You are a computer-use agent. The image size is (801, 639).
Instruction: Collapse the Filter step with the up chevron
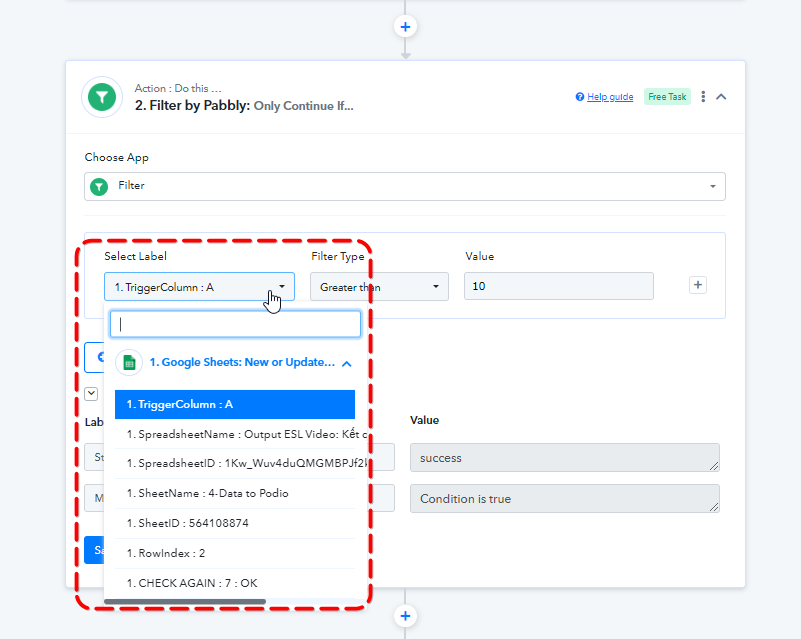[x=721, y=97]
